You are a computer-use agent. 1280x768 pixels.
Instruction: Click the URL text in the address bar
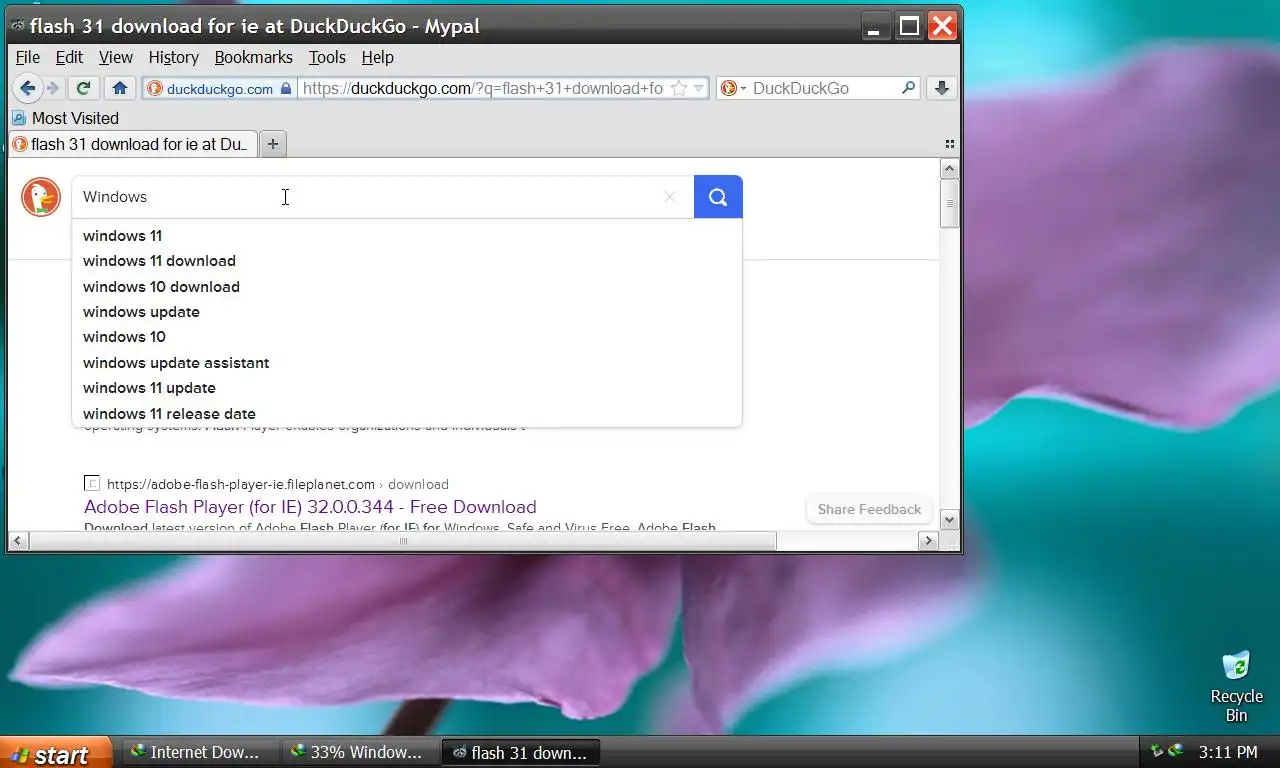[482, 88]
